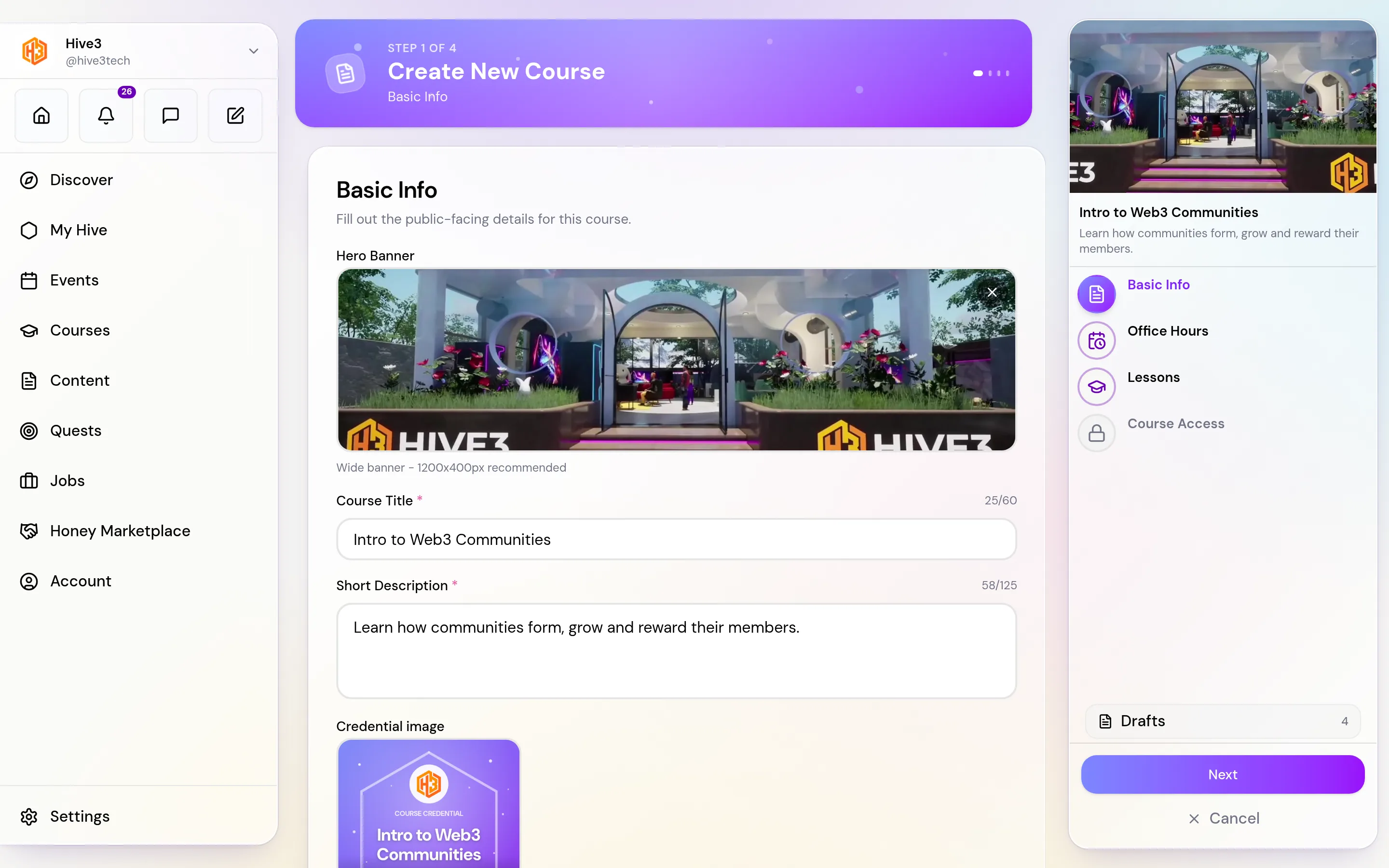Click the Hero Banner label
Viewport: 1389px width, 868px height.
pos(375,256)
